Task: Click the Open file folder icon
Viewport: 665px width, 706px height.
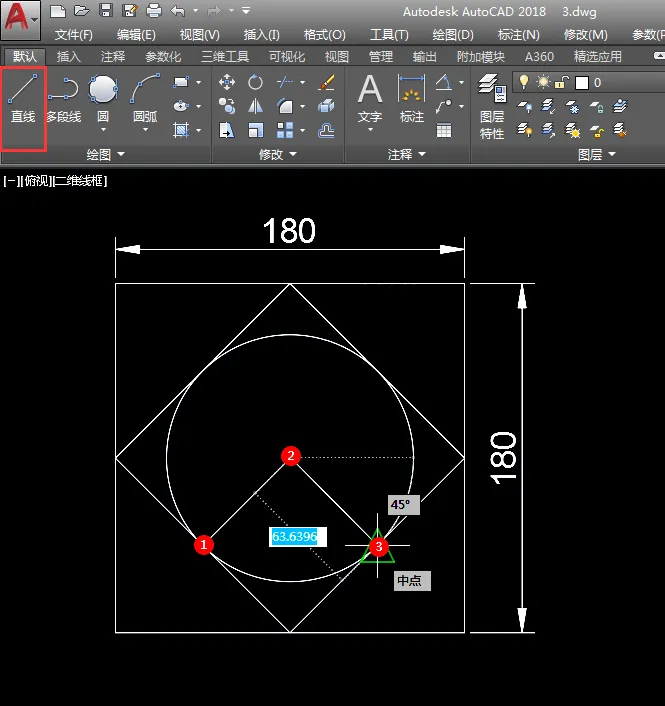Action: [81, 11]
